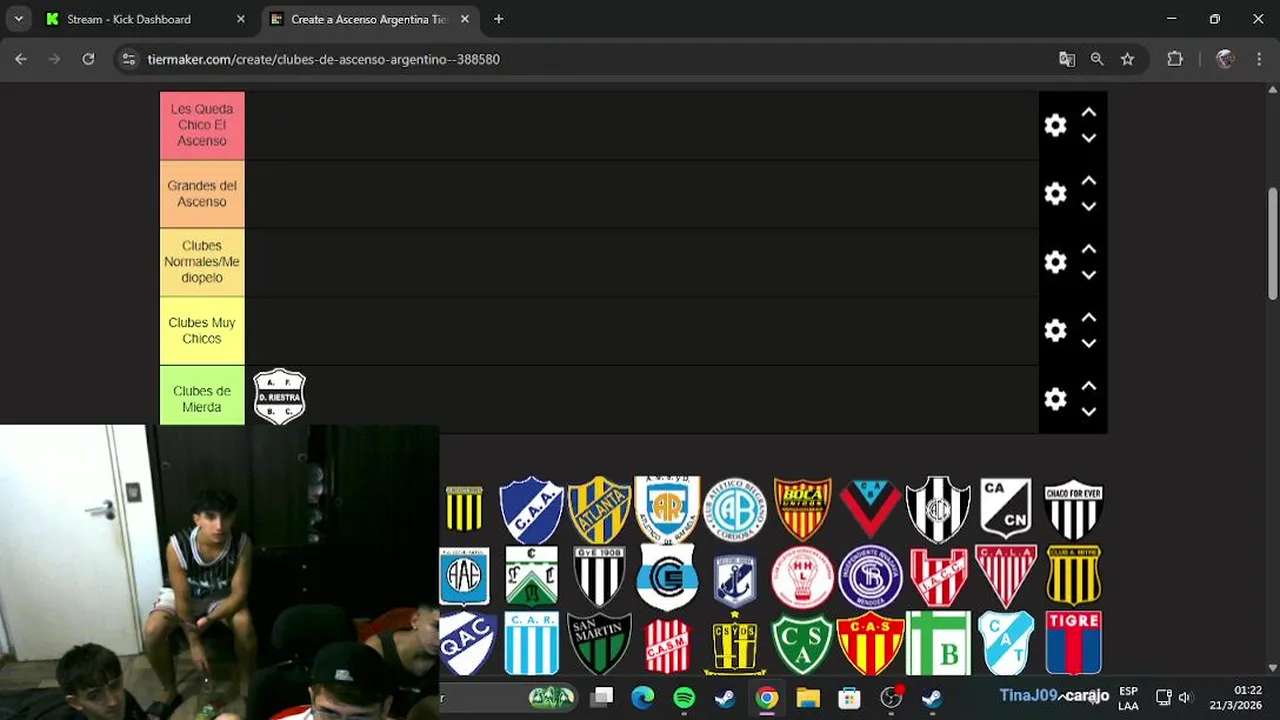This screenshot has width=1280, height=720.
Task: Select the San Martin green and black crest
Action: point(599,643)
